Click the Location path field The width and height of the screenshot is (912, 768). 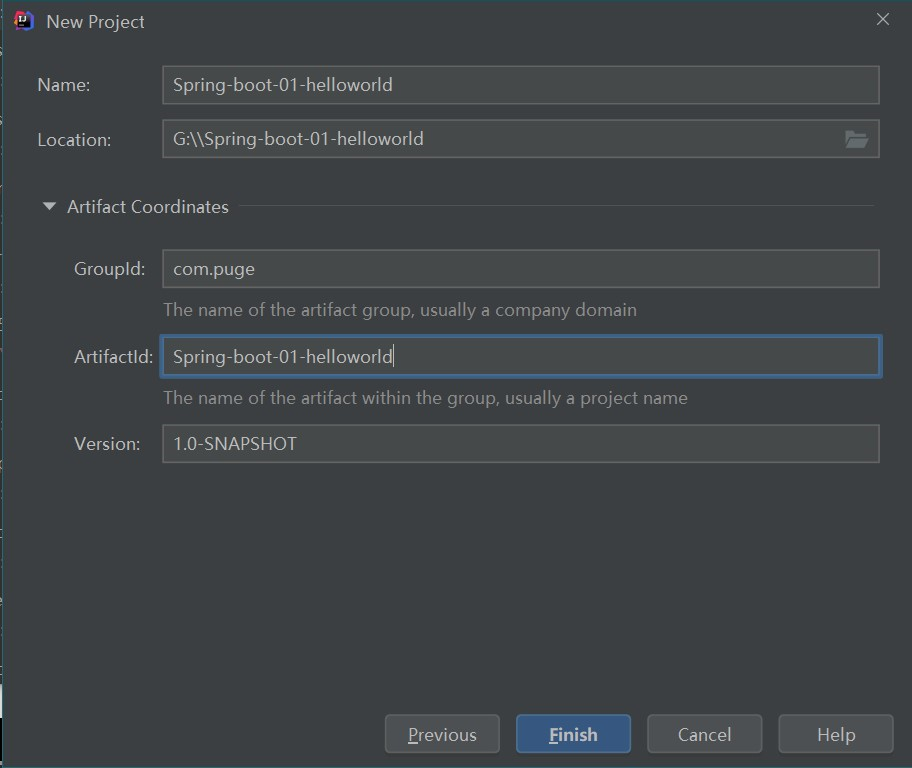pyautogui.click(x=521, y=139)
